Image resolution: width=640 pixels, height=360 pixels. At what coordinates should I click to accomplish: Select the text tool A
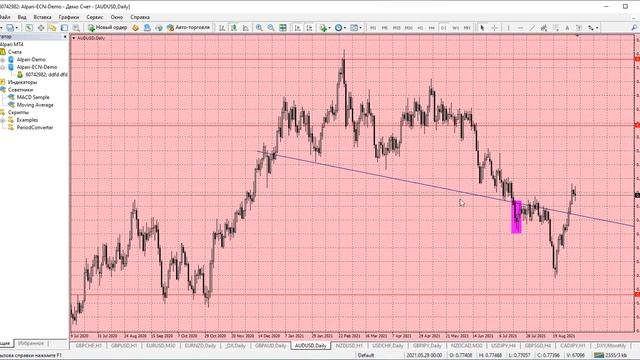(567, 28)
